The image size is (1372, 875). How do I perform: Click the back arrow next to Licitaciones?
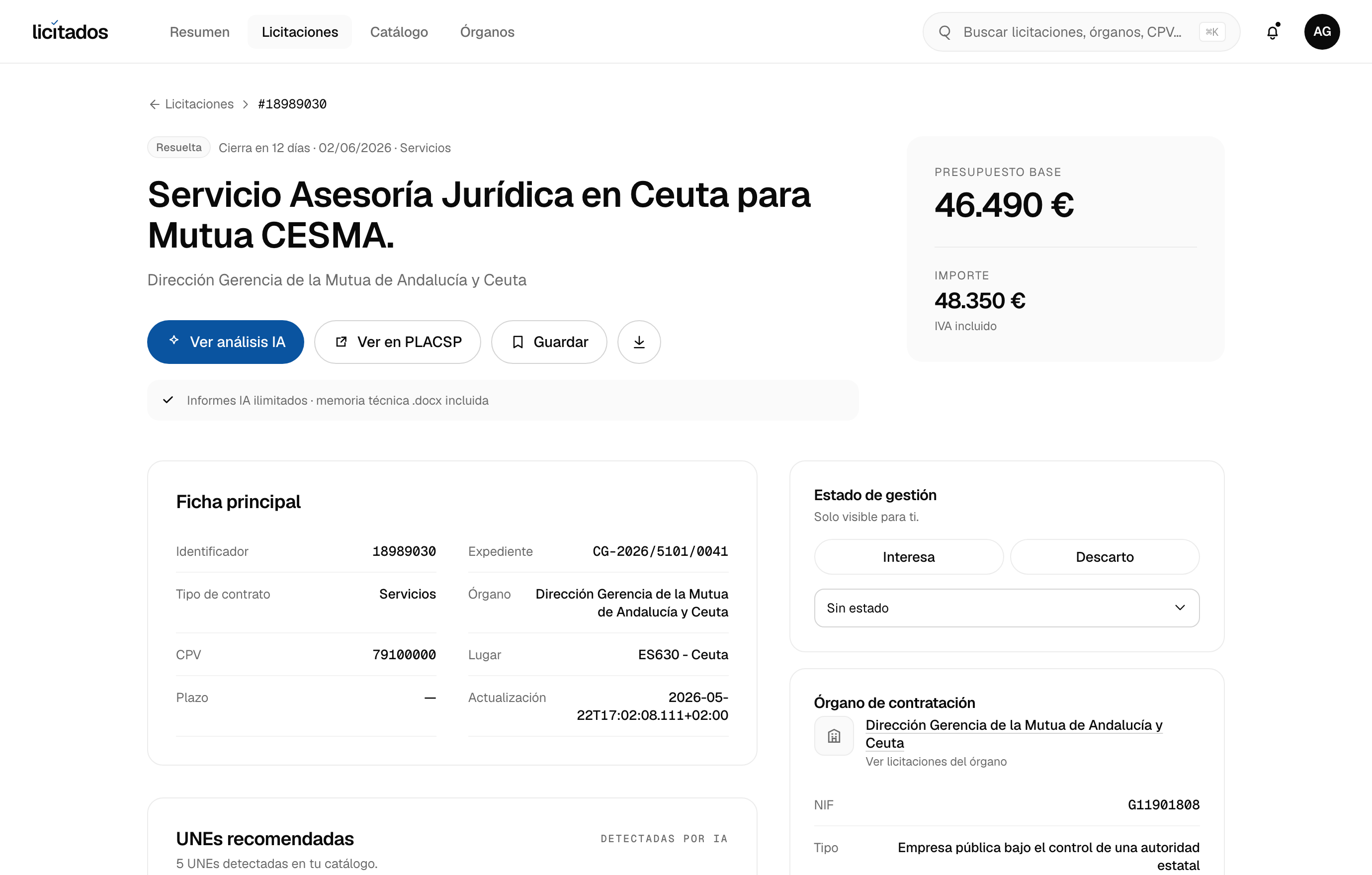click(x=154, y=104)
